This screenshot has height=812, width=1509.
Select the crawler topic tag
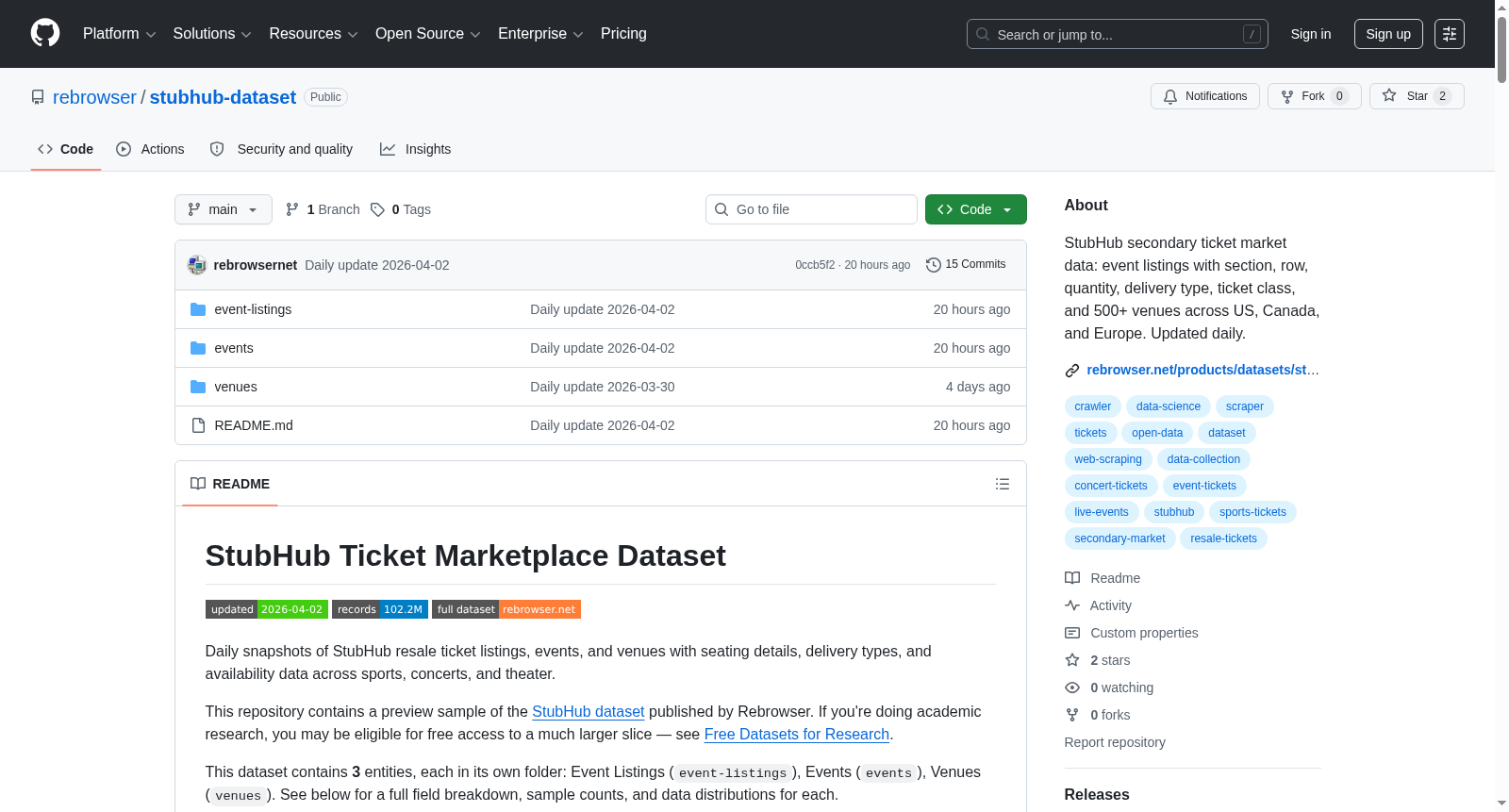(x=1093, y=406)
